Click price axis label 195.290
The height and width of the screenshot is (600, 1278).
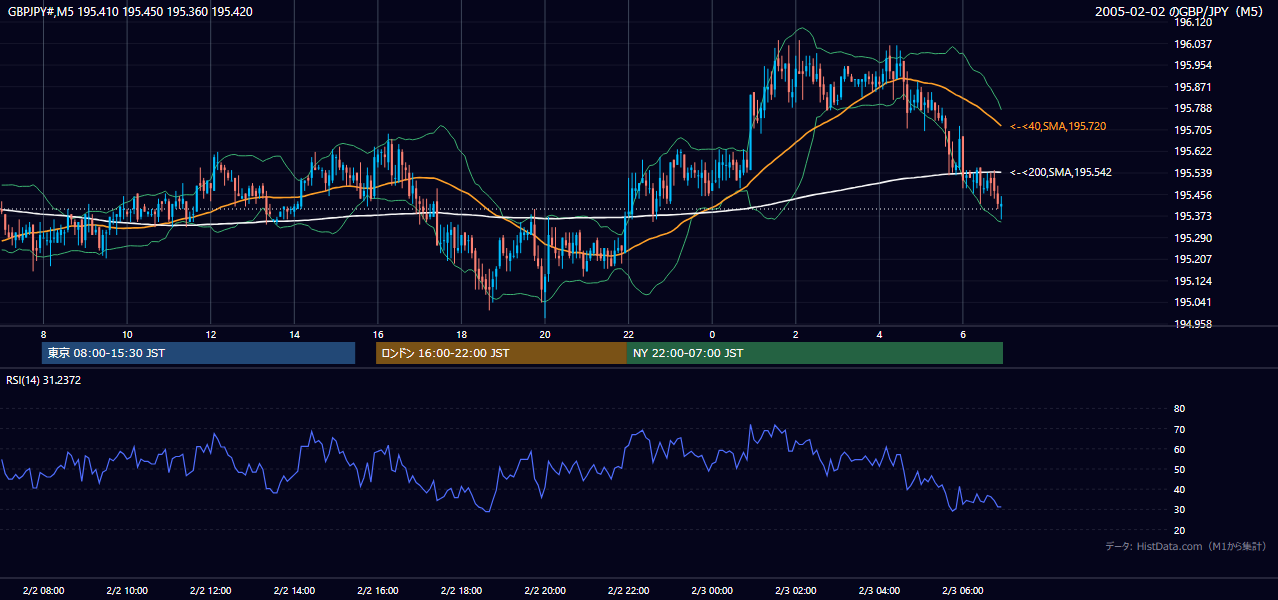(1192, 238)
